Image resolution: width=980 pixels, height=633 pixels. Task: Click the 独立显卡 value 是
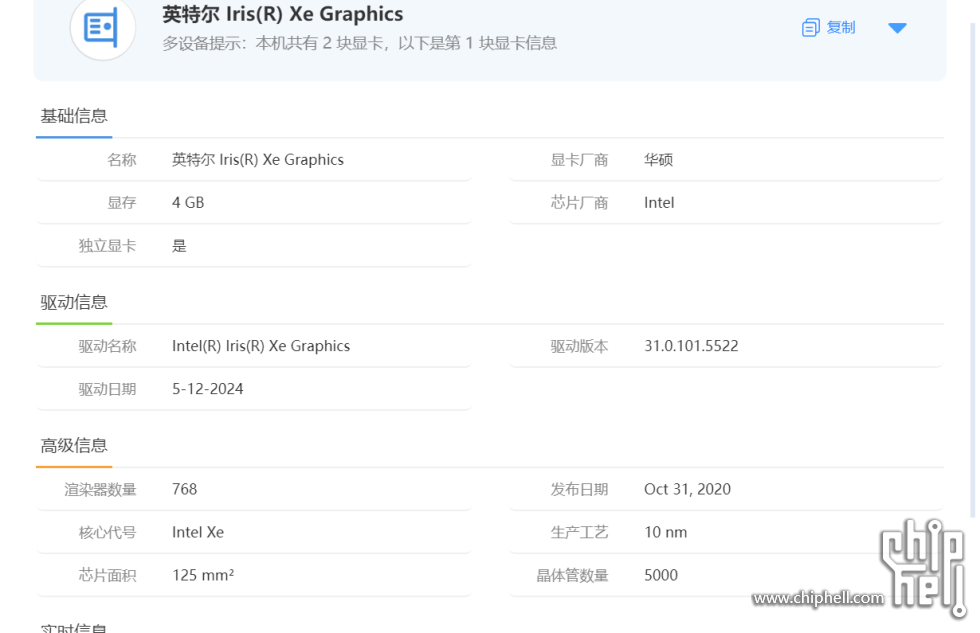point(179,246)
